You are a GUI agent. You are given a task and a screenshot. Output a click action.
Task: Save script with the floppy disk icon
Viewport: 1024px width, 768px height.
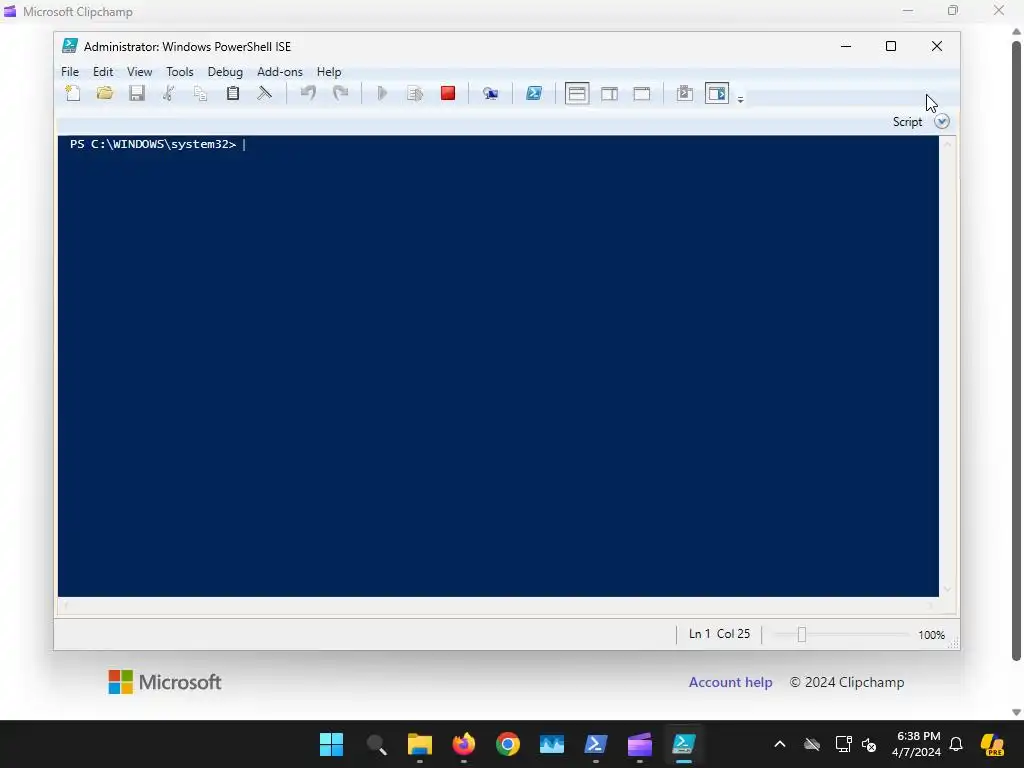136,93
